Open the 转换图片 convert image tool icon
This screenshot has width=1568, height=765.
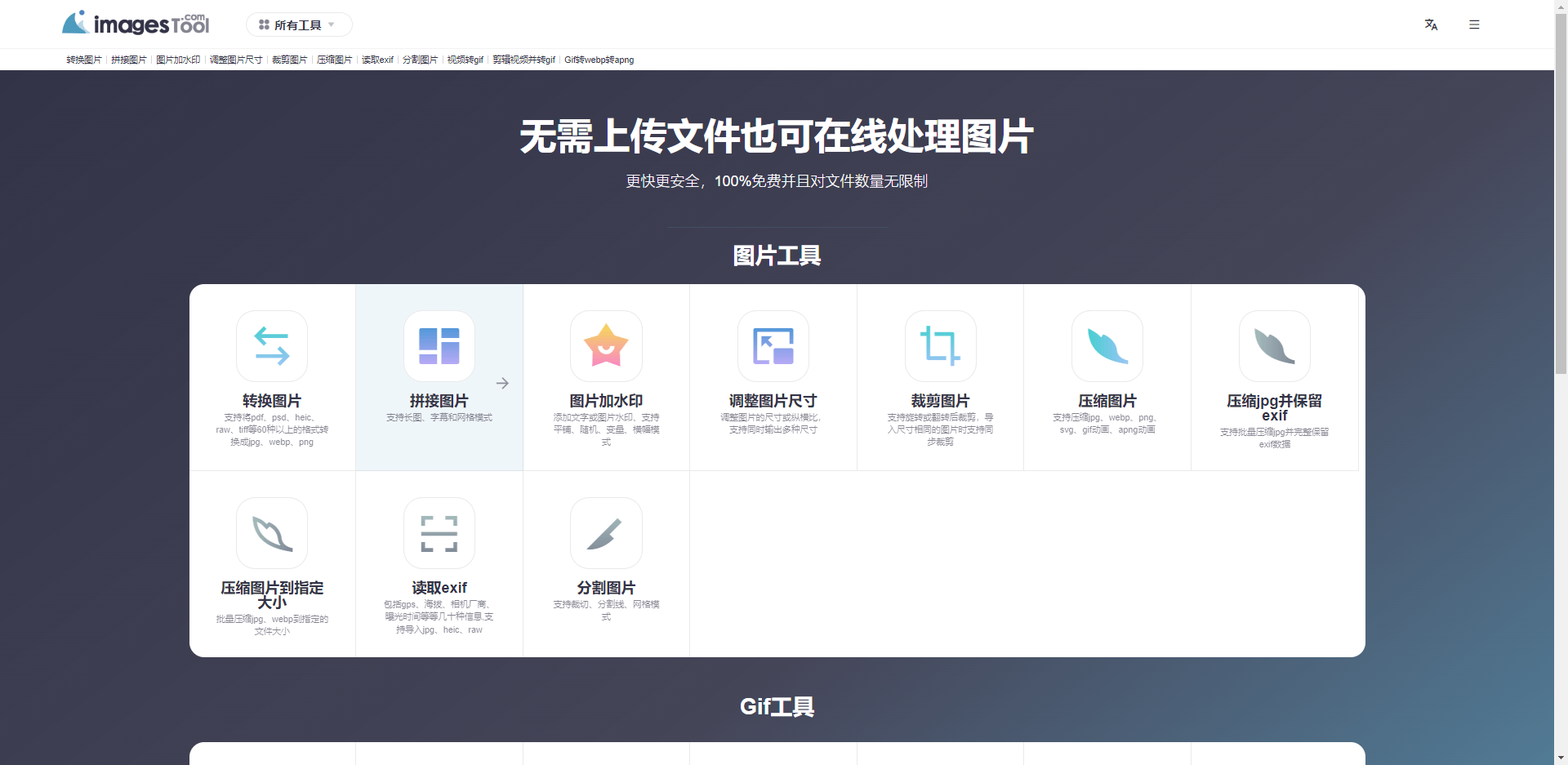tap(272, 346)
